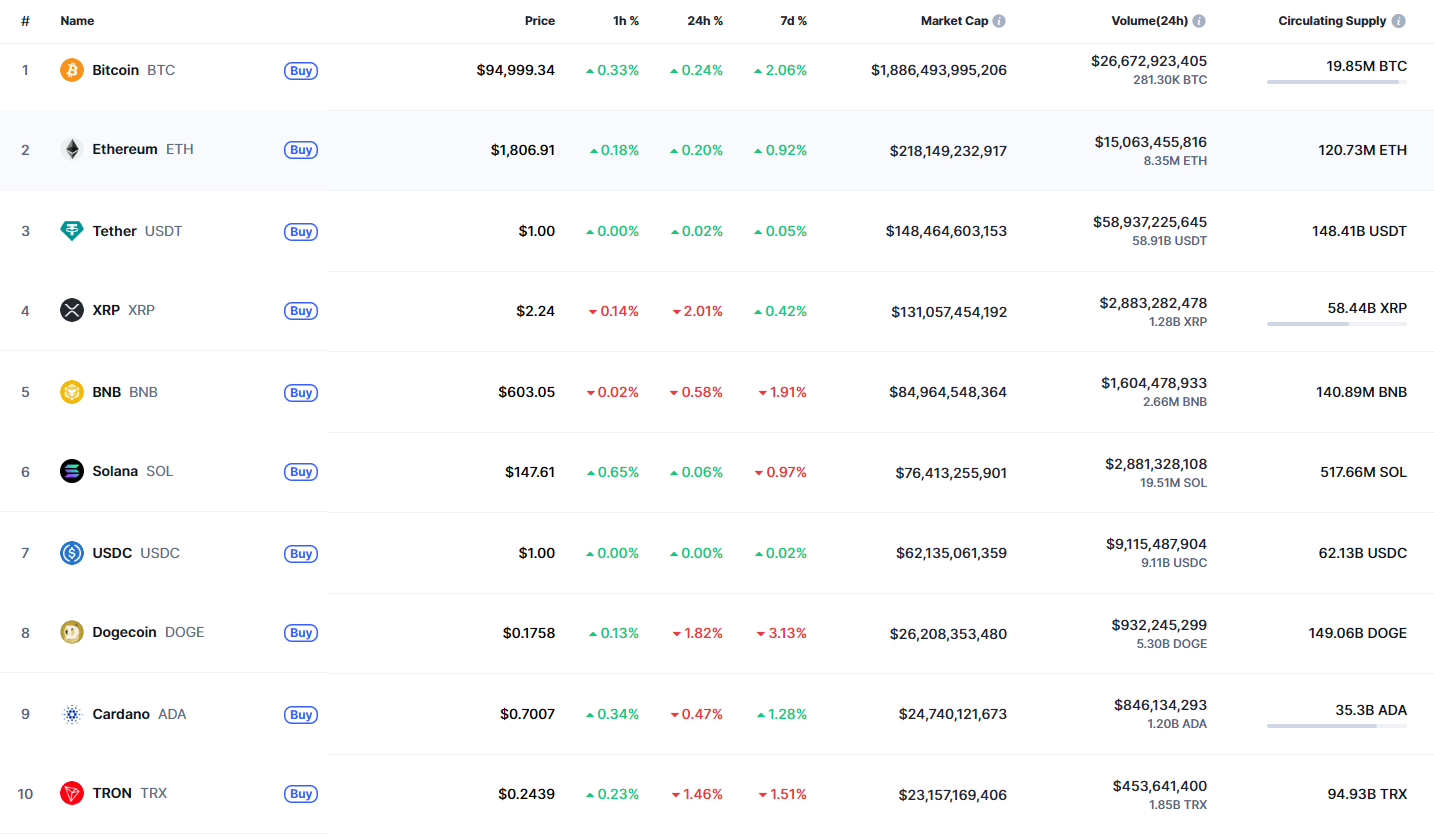Click the Bitcoin circulating supply progress bar
This screenshot has width=1434, height=834.
1337,82
